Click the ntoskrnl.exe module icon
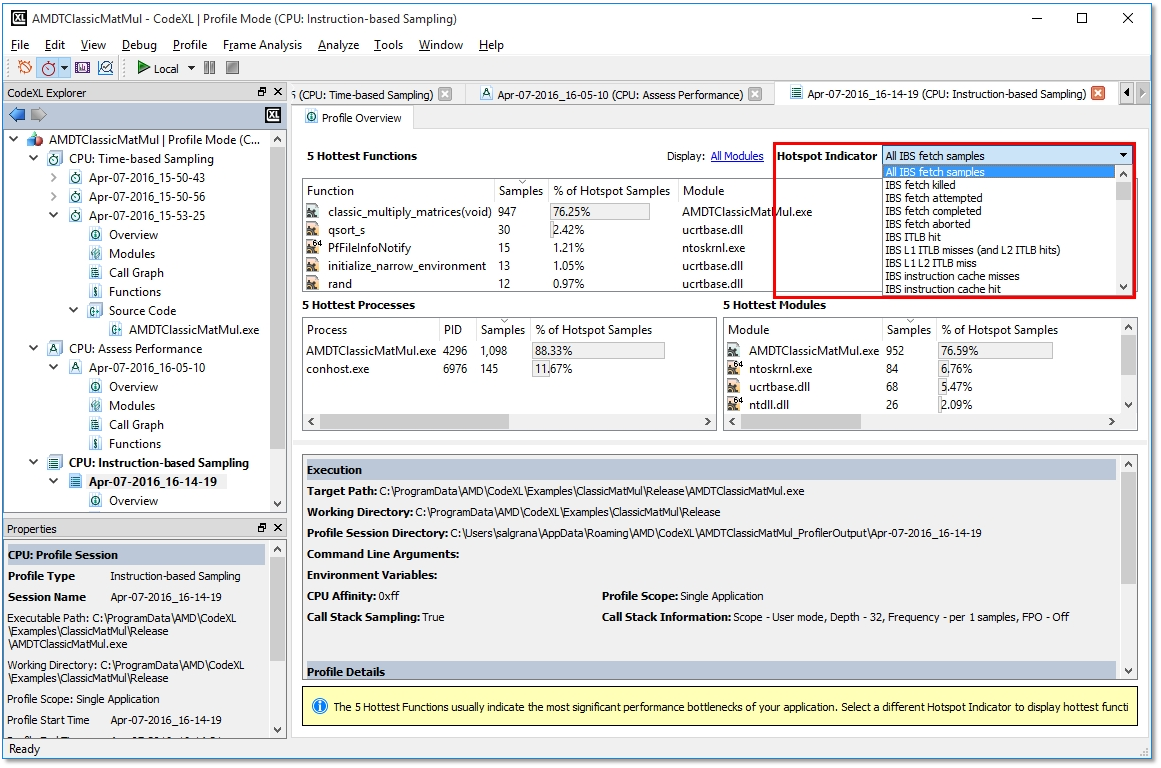1161x768 pixels. [x=735, y=368]
